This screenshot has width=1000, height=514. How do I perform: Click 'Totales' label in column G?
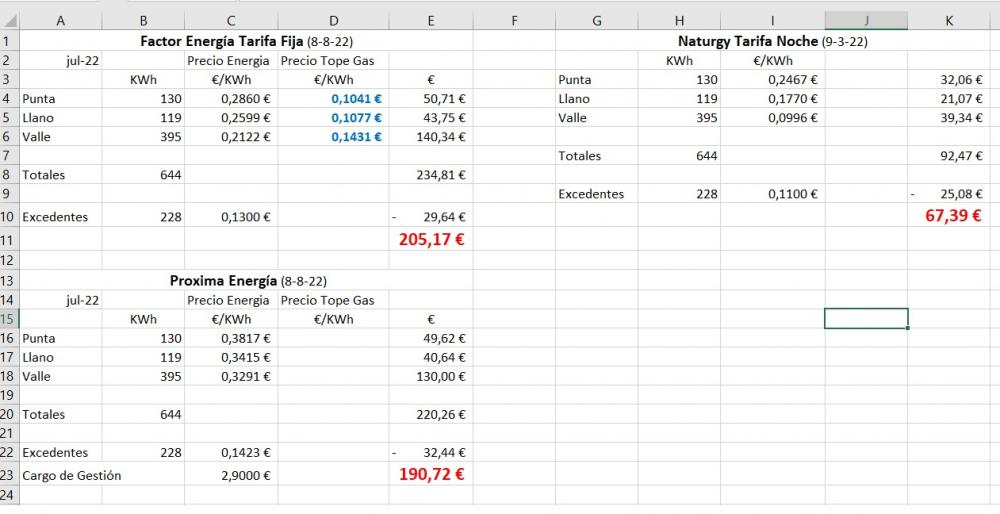(x=580, y=156)
